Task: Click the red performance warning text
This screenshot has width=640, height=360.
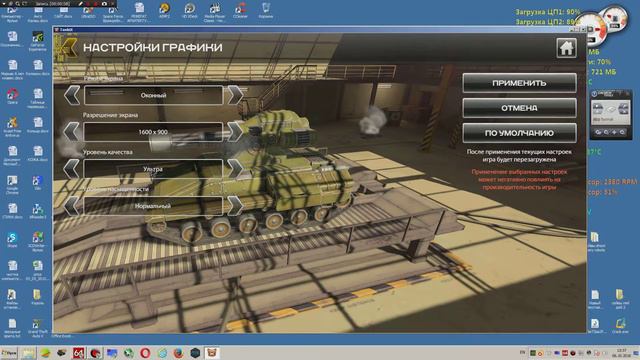Action: click(519, 180)
